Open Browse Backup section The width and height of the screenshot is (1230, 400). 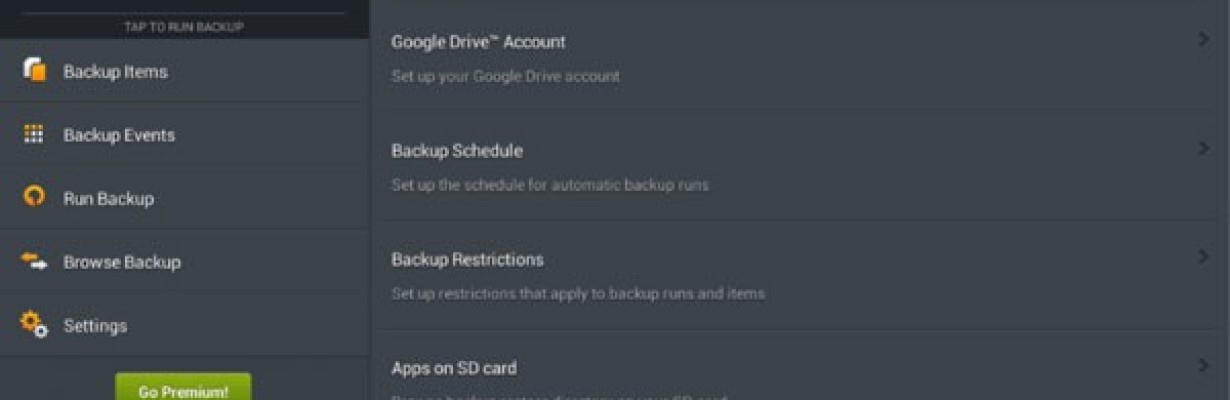[185, 261]
